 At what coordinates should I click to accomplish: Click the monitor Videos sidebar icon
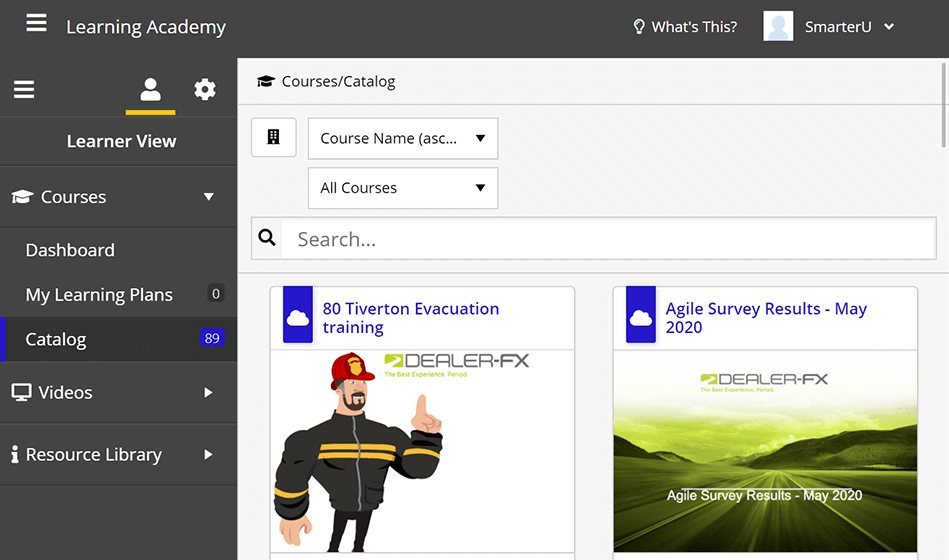[21, 392]
